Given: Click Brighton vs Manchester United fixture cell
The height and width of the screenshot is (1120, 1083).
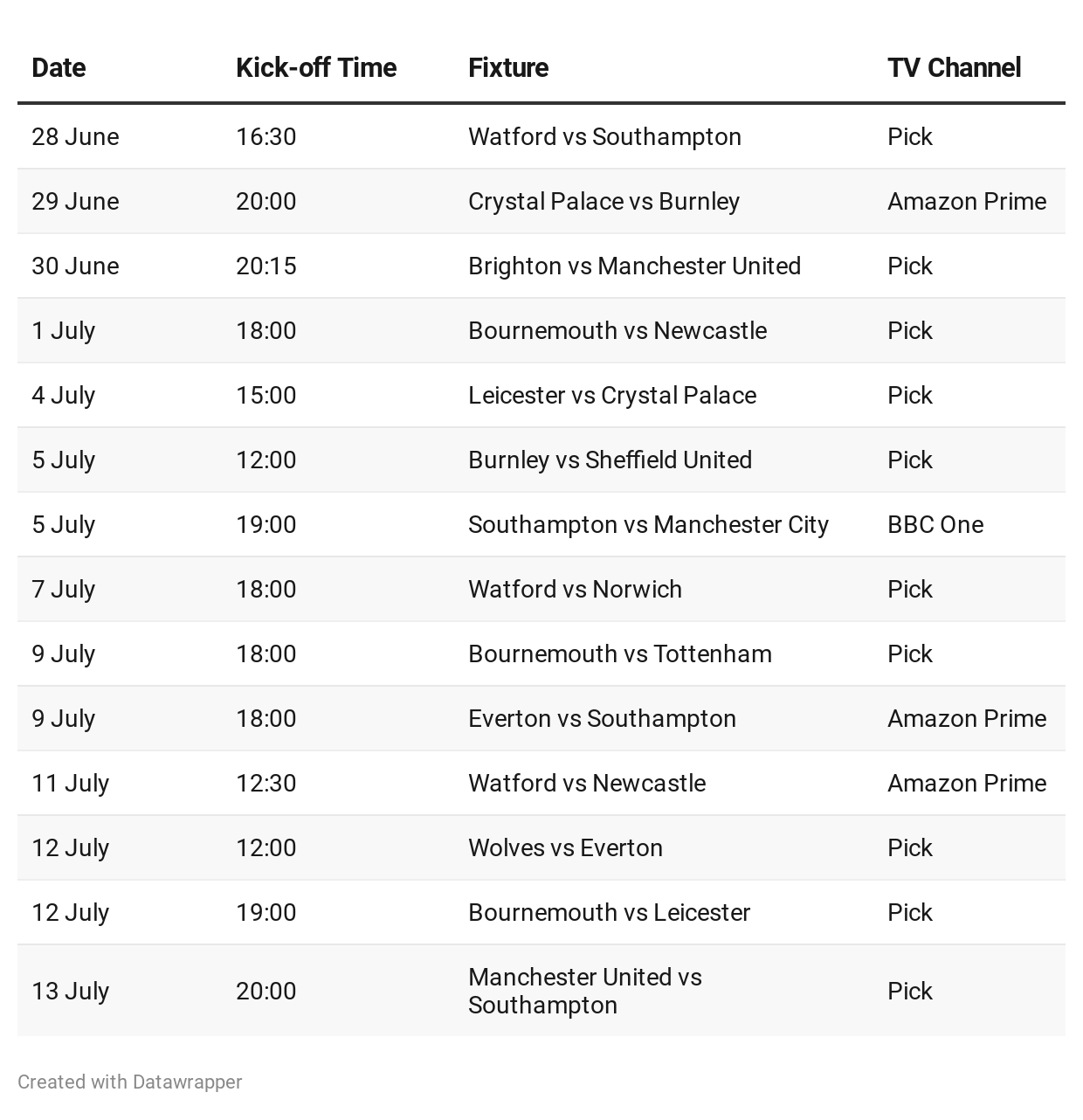Looking at the screenshot, I should 634,266.
